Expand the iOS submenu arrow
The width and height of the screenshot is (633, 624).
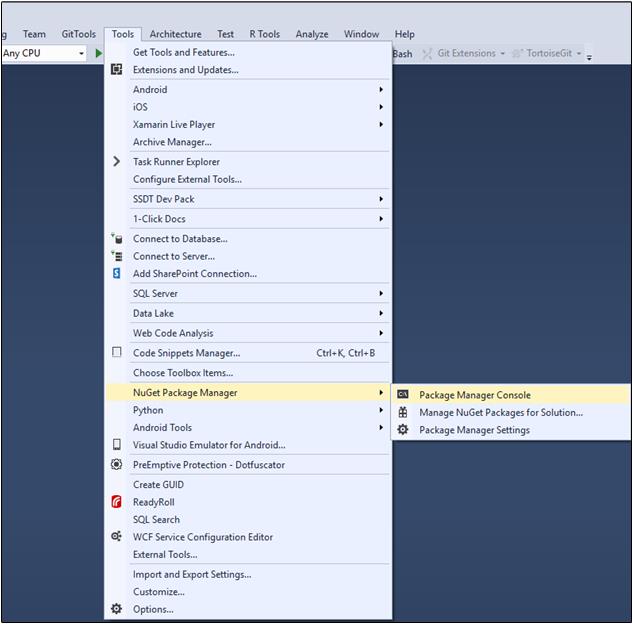coord(381,107)
